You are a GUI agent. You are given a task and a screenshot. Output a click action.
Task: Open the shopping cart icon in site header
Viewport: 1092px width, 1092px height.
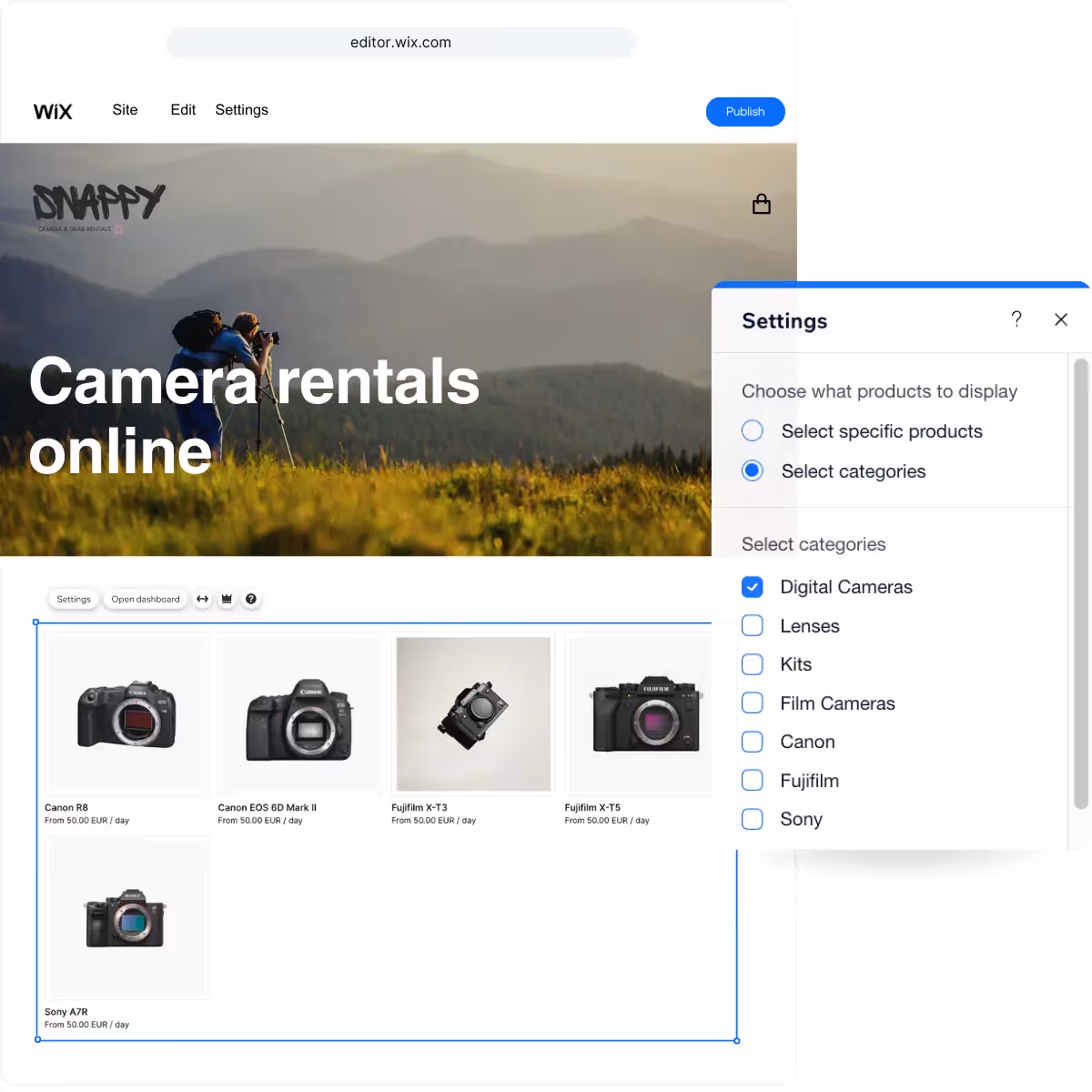pyautogui.click(x=762, y=203)
